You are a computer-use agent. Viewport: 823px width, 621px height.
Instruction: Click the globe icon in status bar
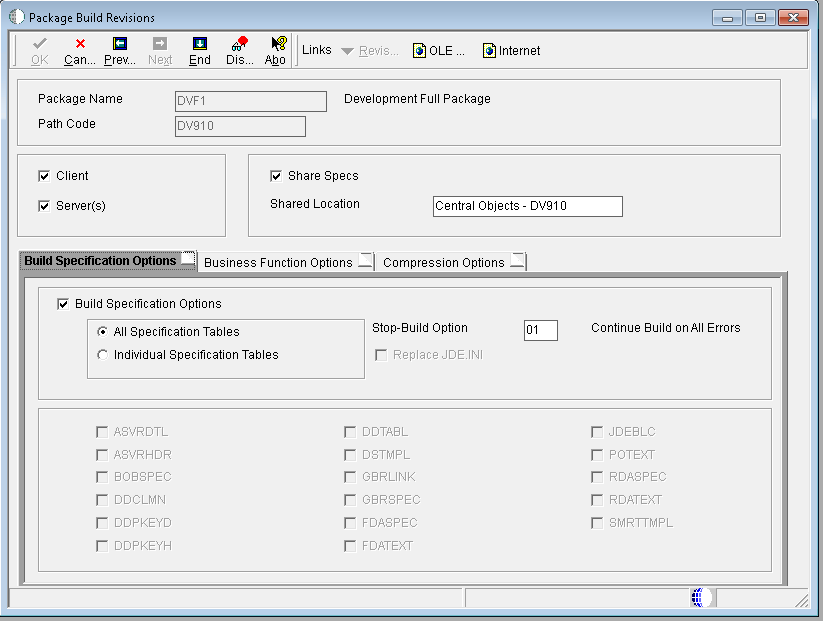click(701, 597)
